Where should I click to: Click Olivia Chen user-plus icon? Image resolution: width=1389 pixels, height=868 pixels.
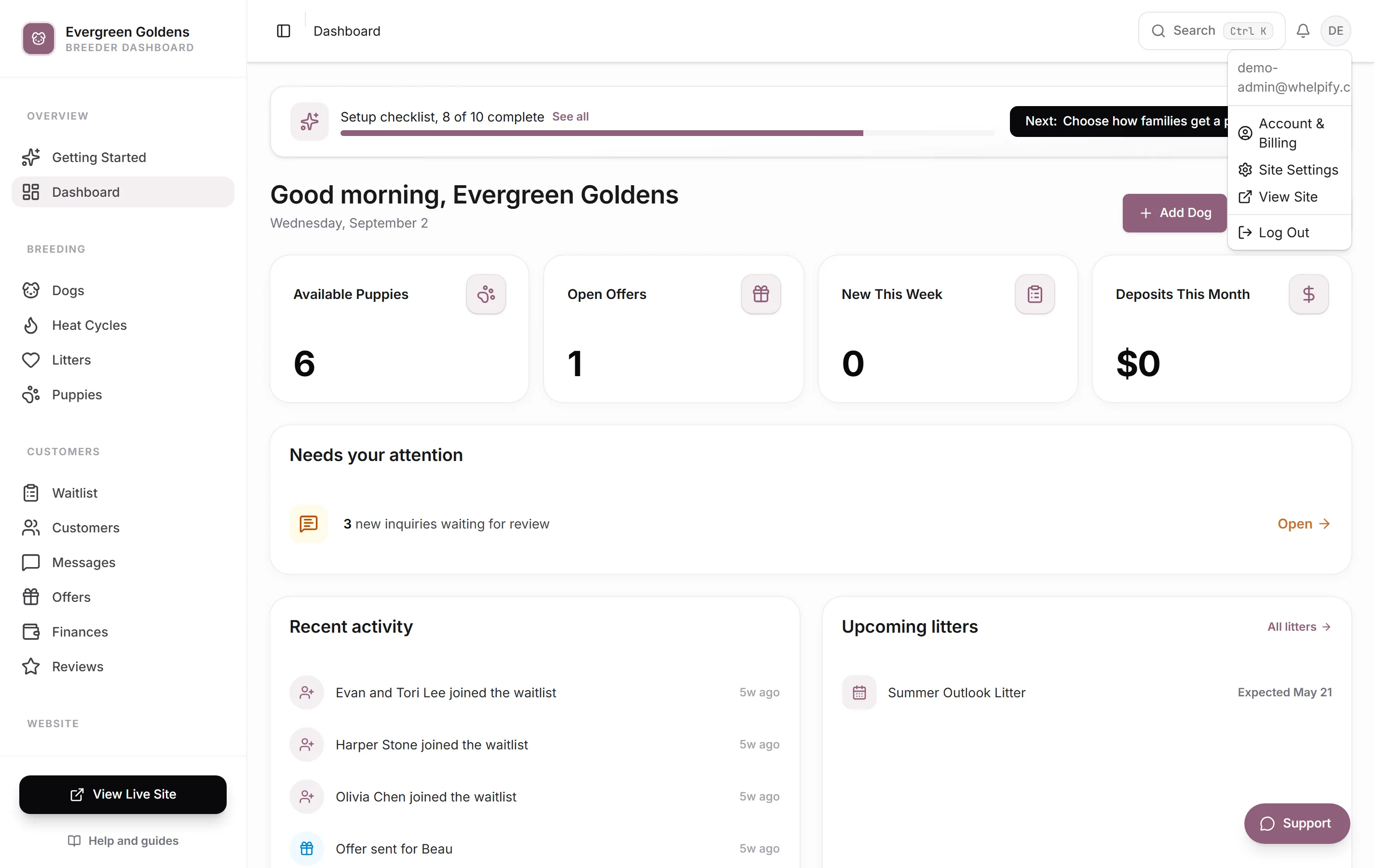(x=307, y=797)
